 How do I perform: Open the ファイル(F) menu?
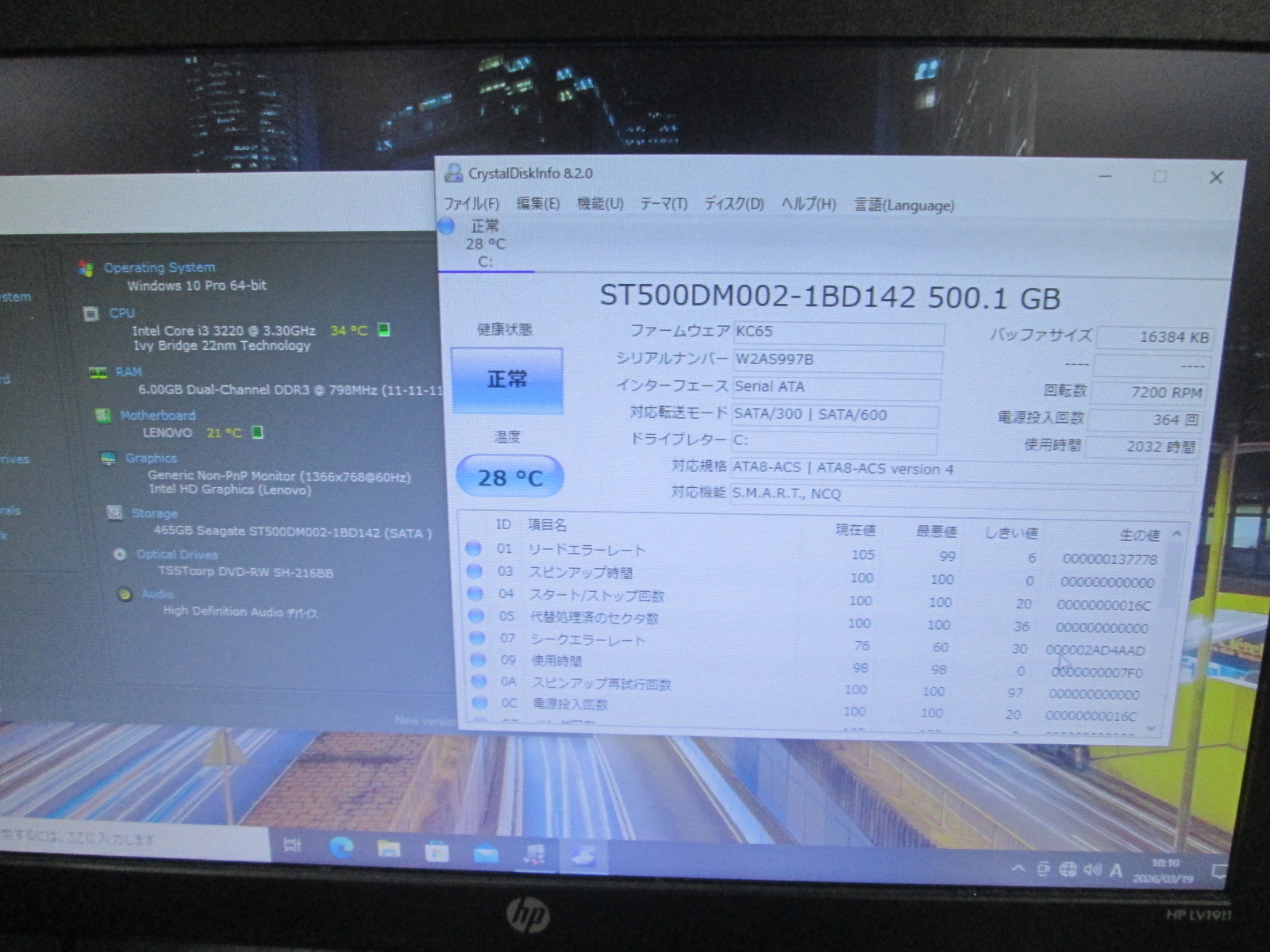tap(471, 204)
